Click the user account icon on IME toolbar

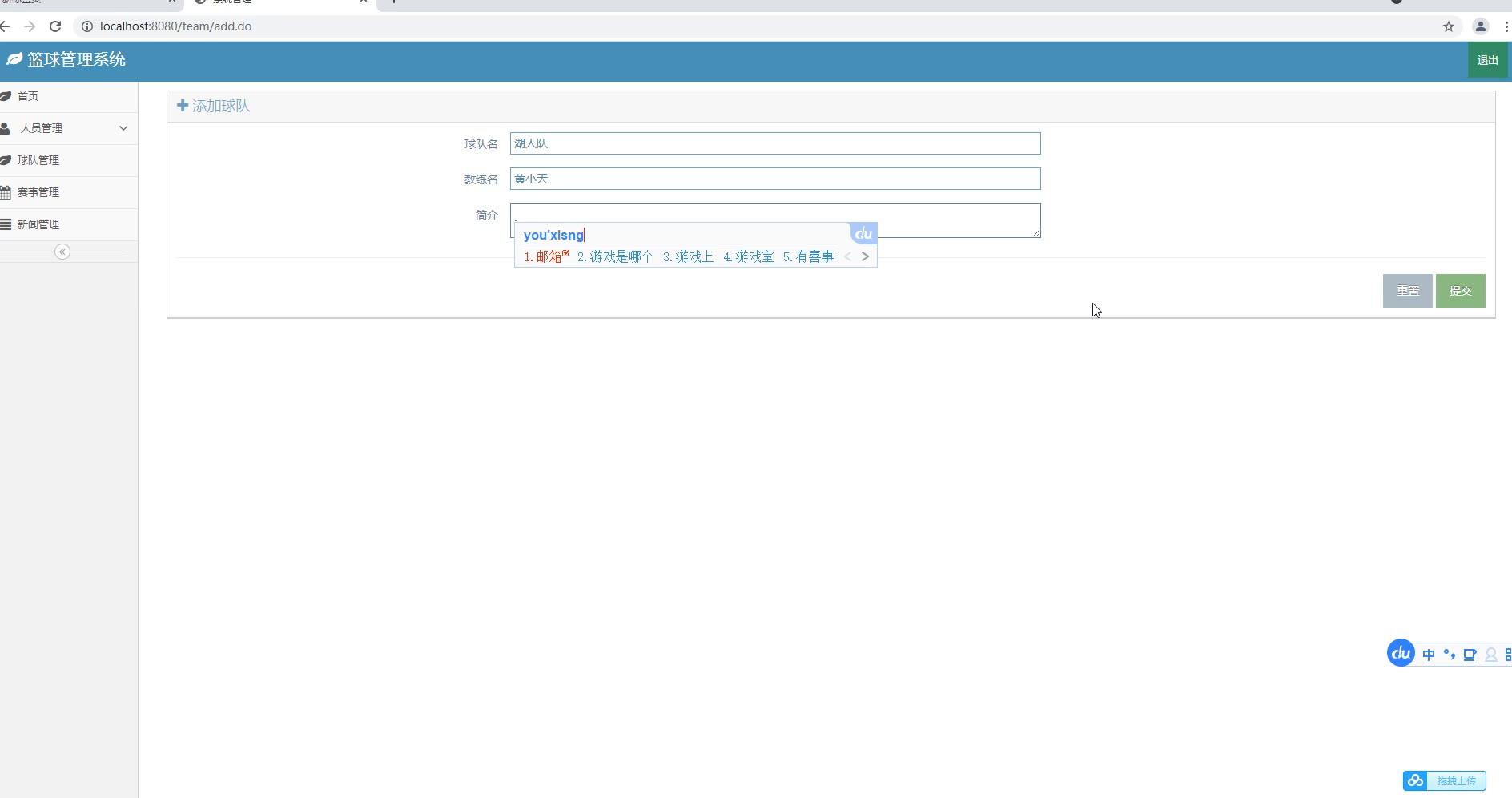(x=1490, y=655)
